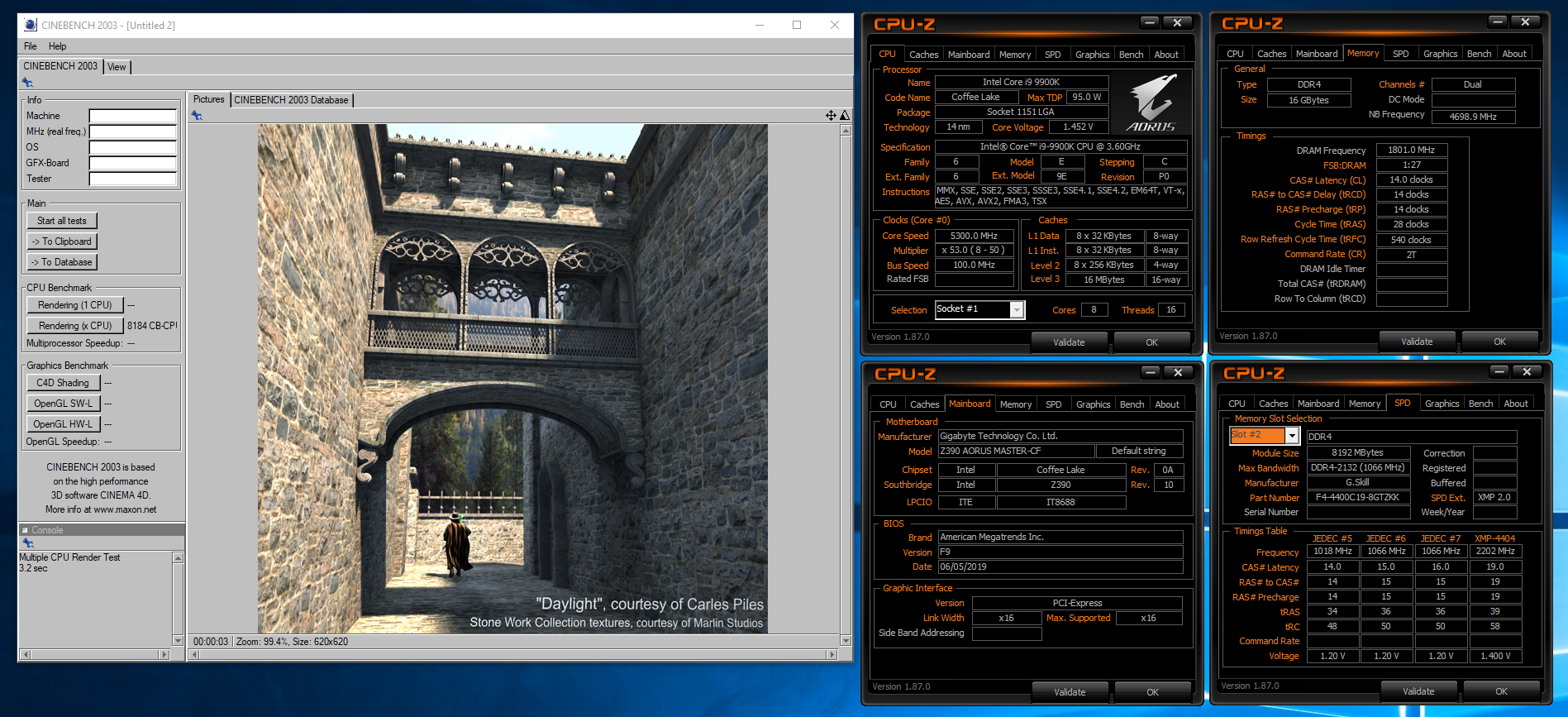Click the pin icon below the CINEBENCH 2003 tab
The height and width of the screenshot is (717, 1568).
click(x=27, y=83)
